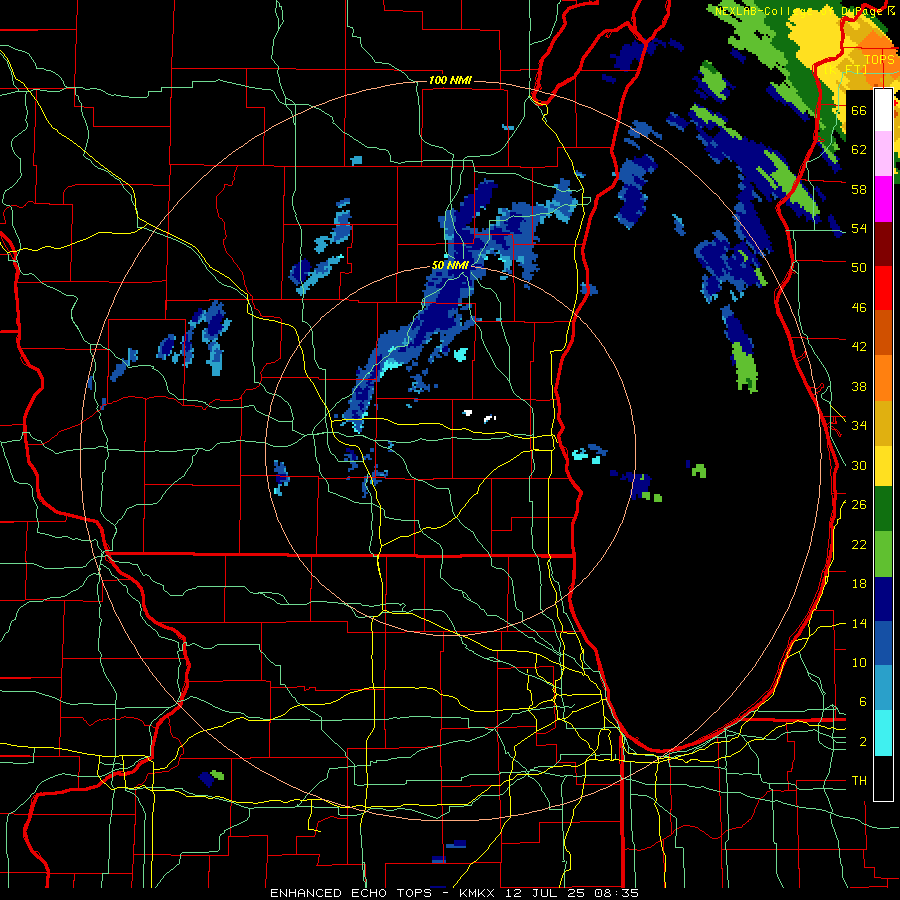Screen dimensions: 900x900
Task: Click the light pink swatch on the scale
Action: click(x=883, y=154)
